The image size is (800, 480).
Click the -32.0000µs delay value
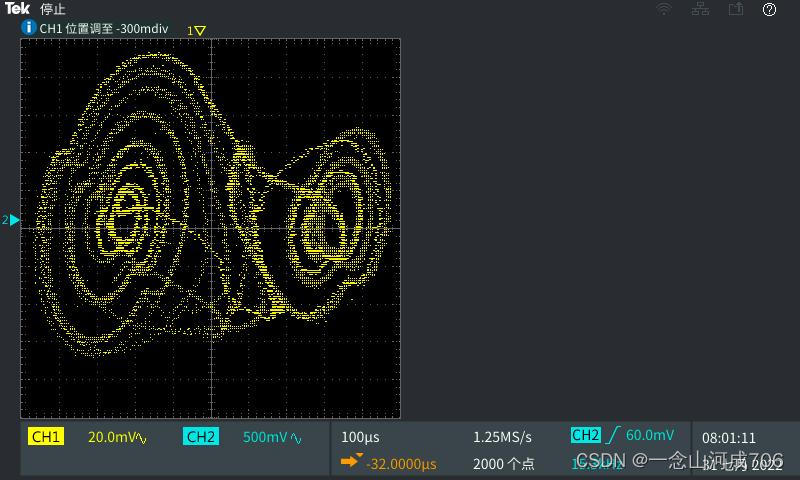click(x=402, y=464)
